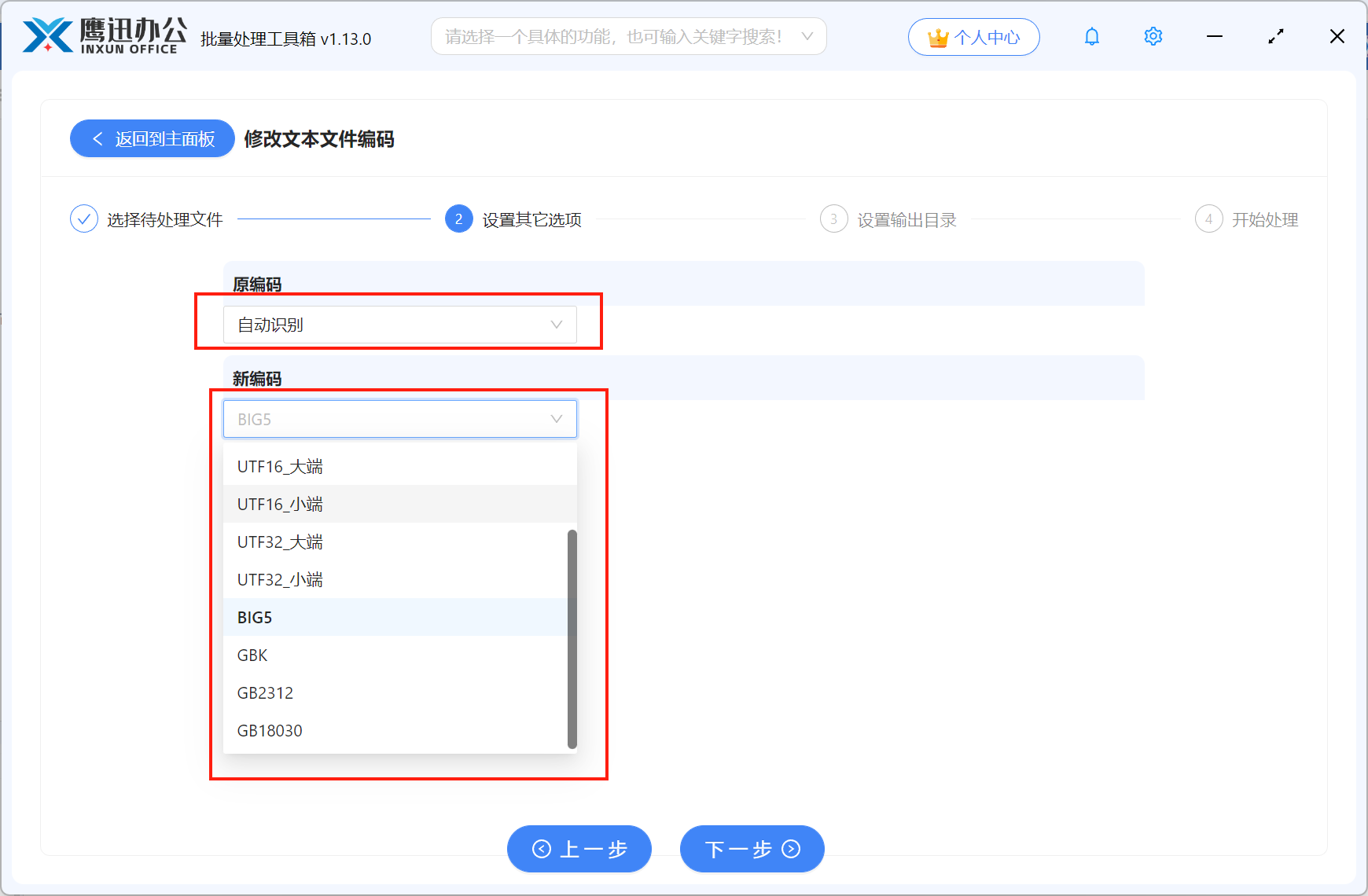1368x896 pixels.
Task: Collapse the 新编码 BIG5 dropdown
Action: click(399, 418)
